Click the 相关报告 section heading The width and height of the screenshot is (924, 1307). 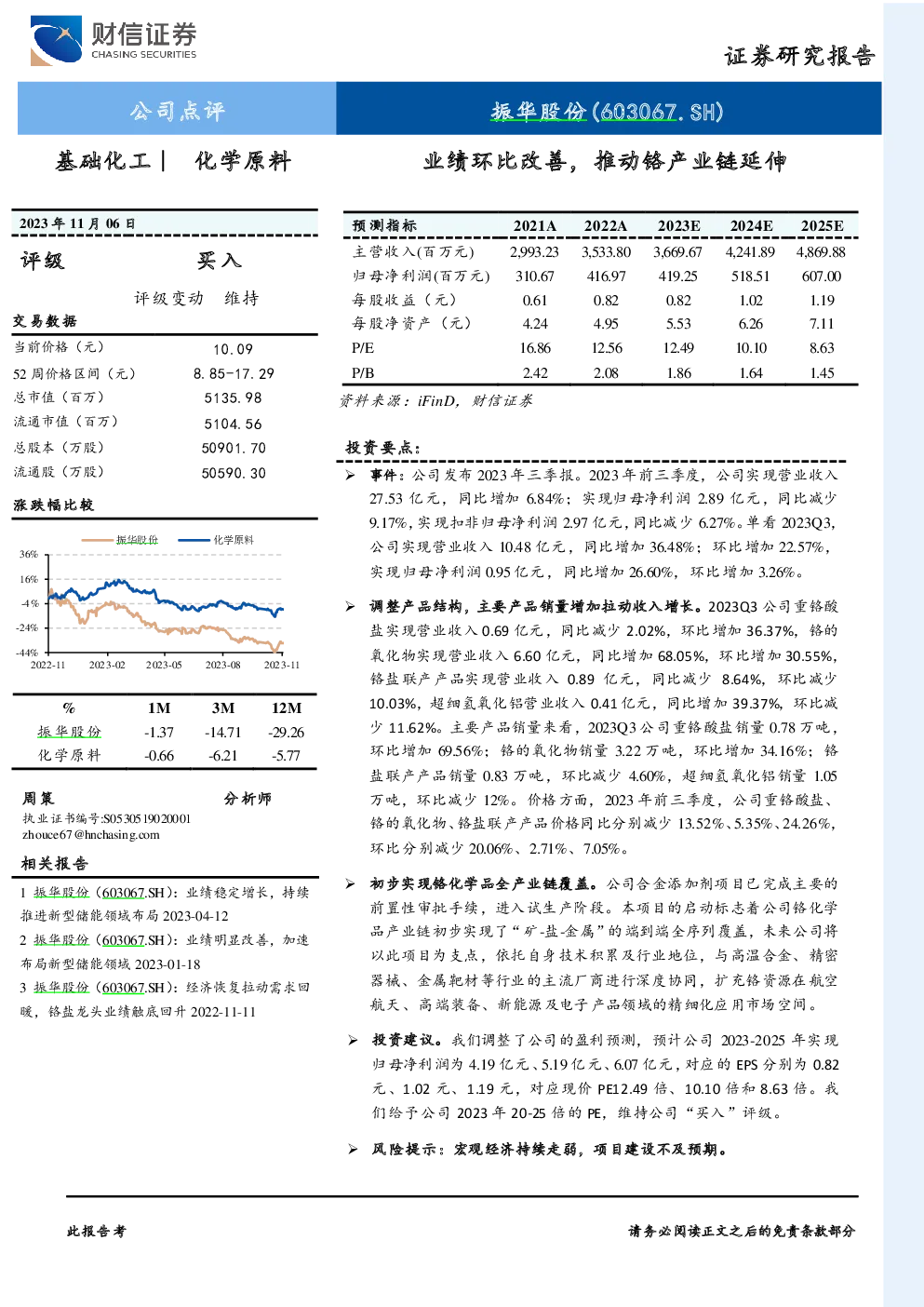55,864
